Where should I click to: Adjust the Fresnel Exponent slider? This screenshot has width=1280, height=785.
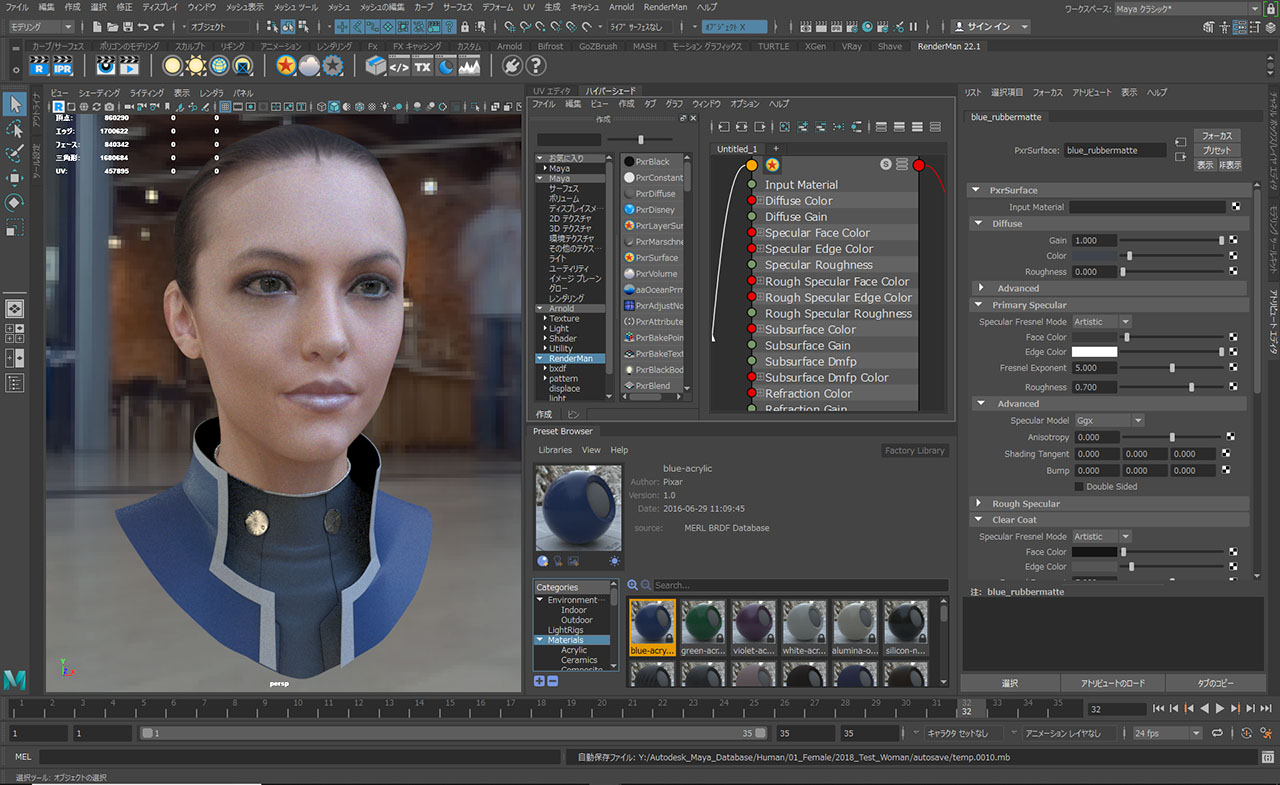(x=1172, y=368)
